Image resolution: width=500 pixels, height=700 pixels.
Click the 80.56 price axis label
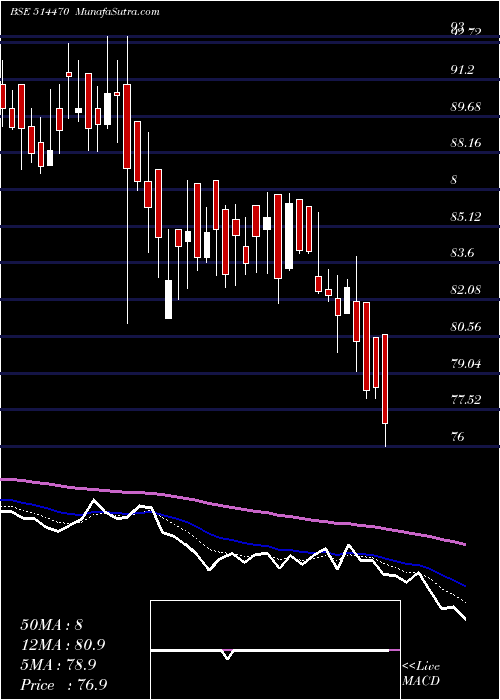click(x=467, y=327)
